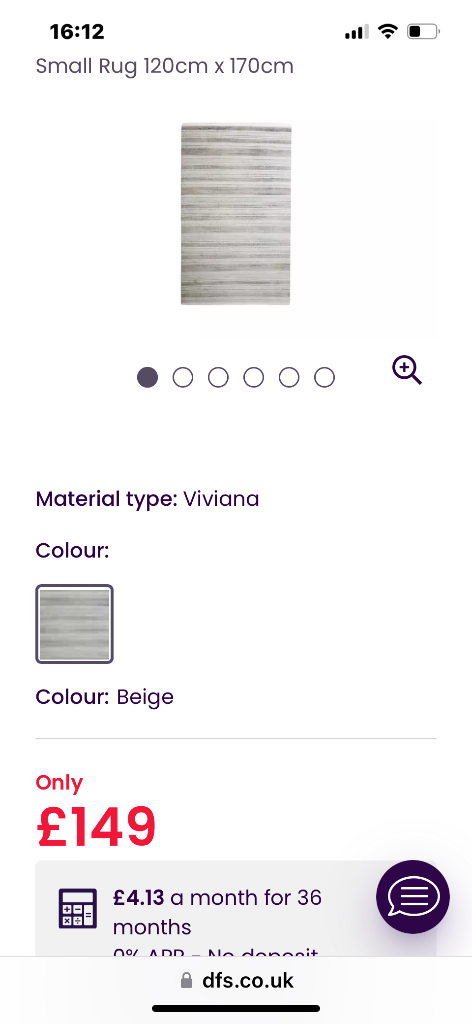Tap the cellular signal bars
This screenshot has height=1024, width=472.
pyautogui.click(x=356, y=31)
